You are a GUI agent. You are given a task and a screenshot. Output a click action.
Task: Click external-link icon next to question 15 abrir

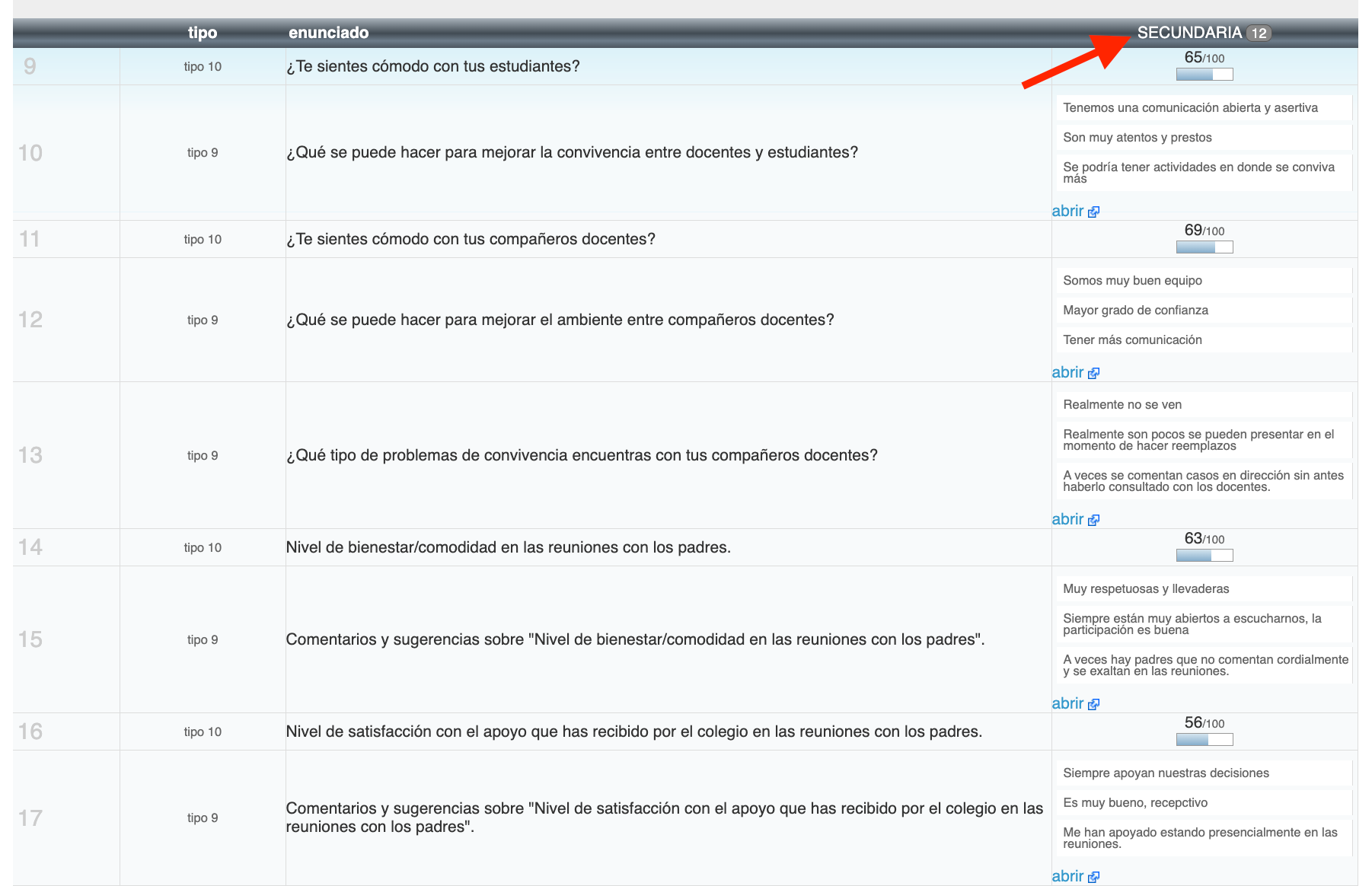pos(1093,704)
